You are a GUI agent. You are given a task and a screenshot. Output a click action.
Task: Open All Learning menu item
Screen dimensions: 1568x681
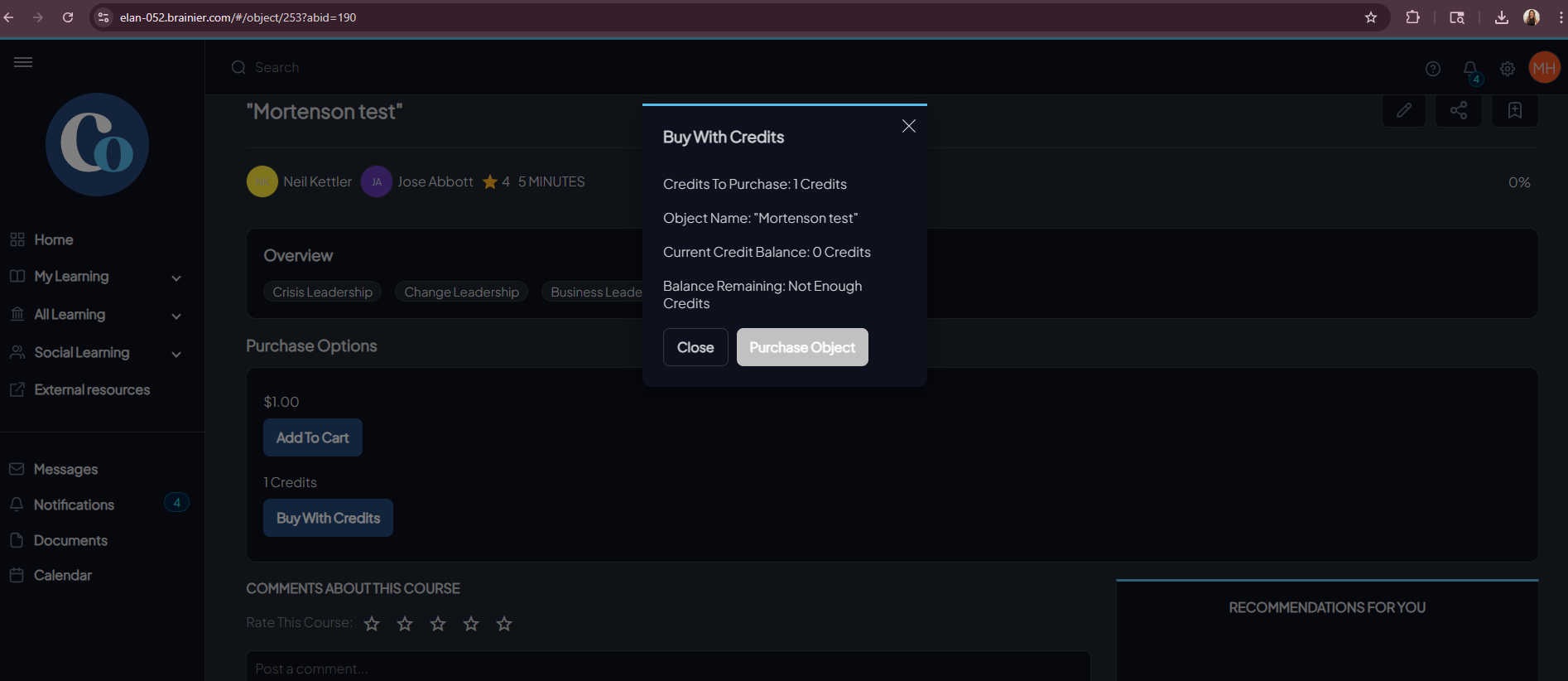coord(70,315)
